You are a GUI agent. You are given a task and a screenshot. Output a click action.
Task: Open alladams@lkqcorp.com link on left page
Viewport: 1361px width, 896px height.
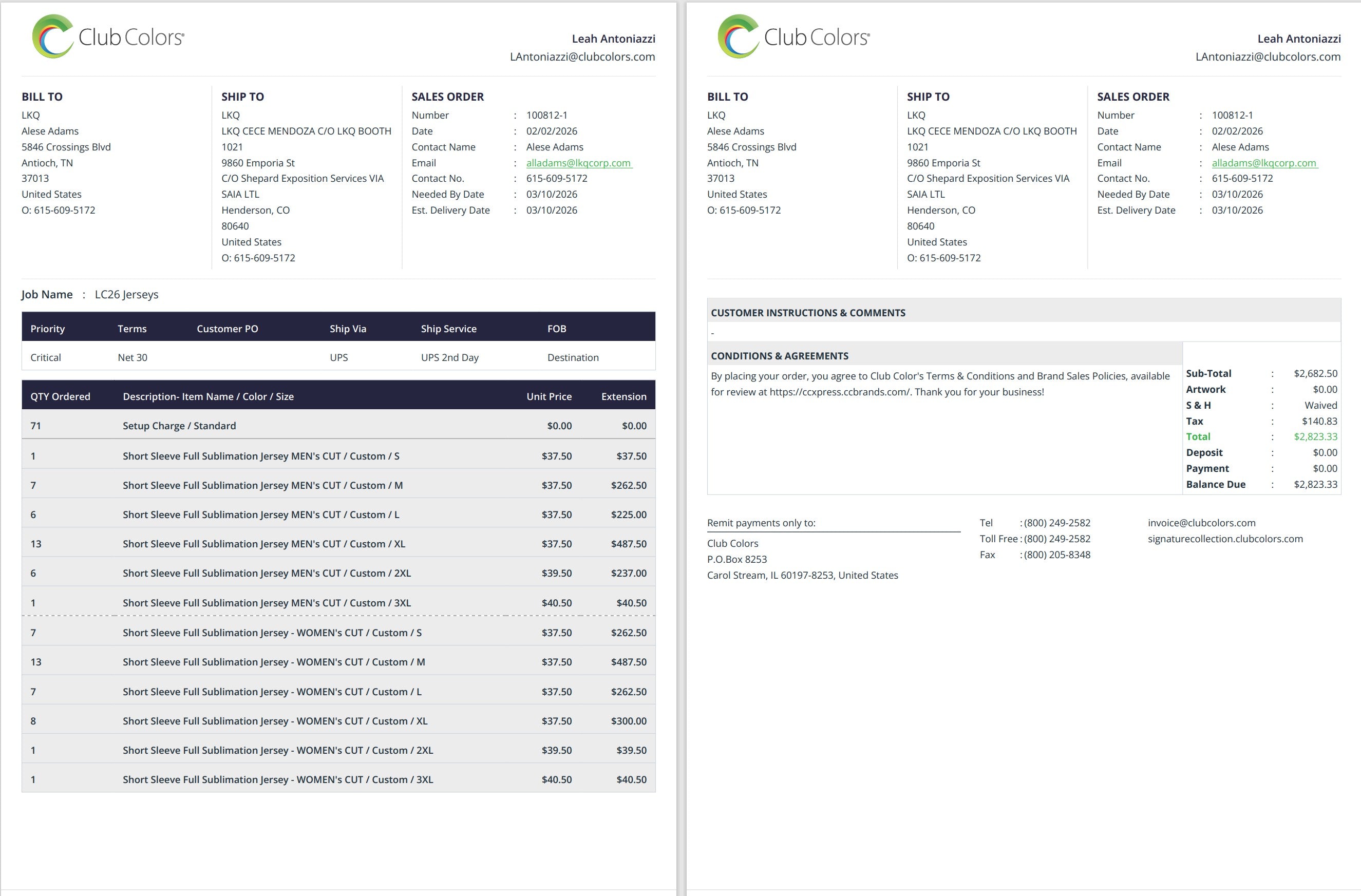[x=578, y=163]
